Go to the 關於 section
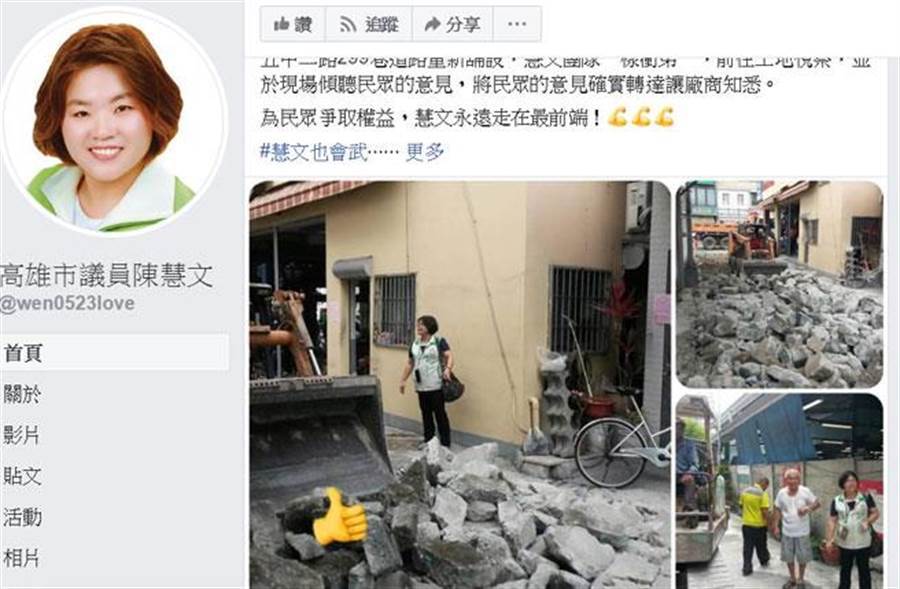 pyautogui.click(x=22, y=394)
